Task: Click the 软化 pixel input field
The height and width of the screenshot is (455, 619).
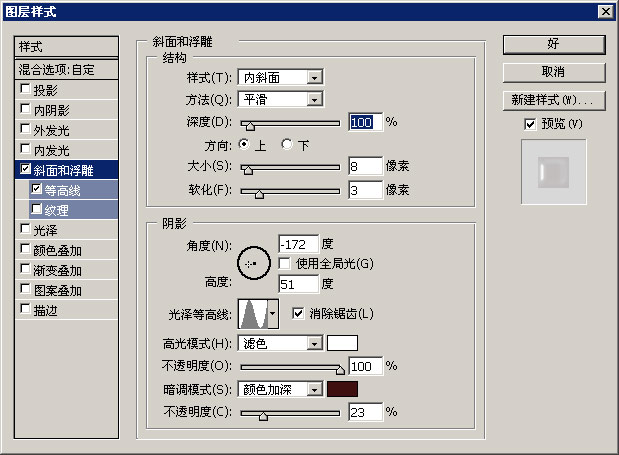Action: 366,190
